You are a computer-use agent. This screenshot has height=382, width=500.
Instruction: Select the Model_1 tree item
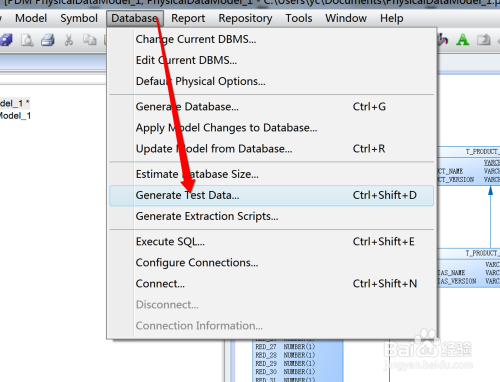[15, 116]
